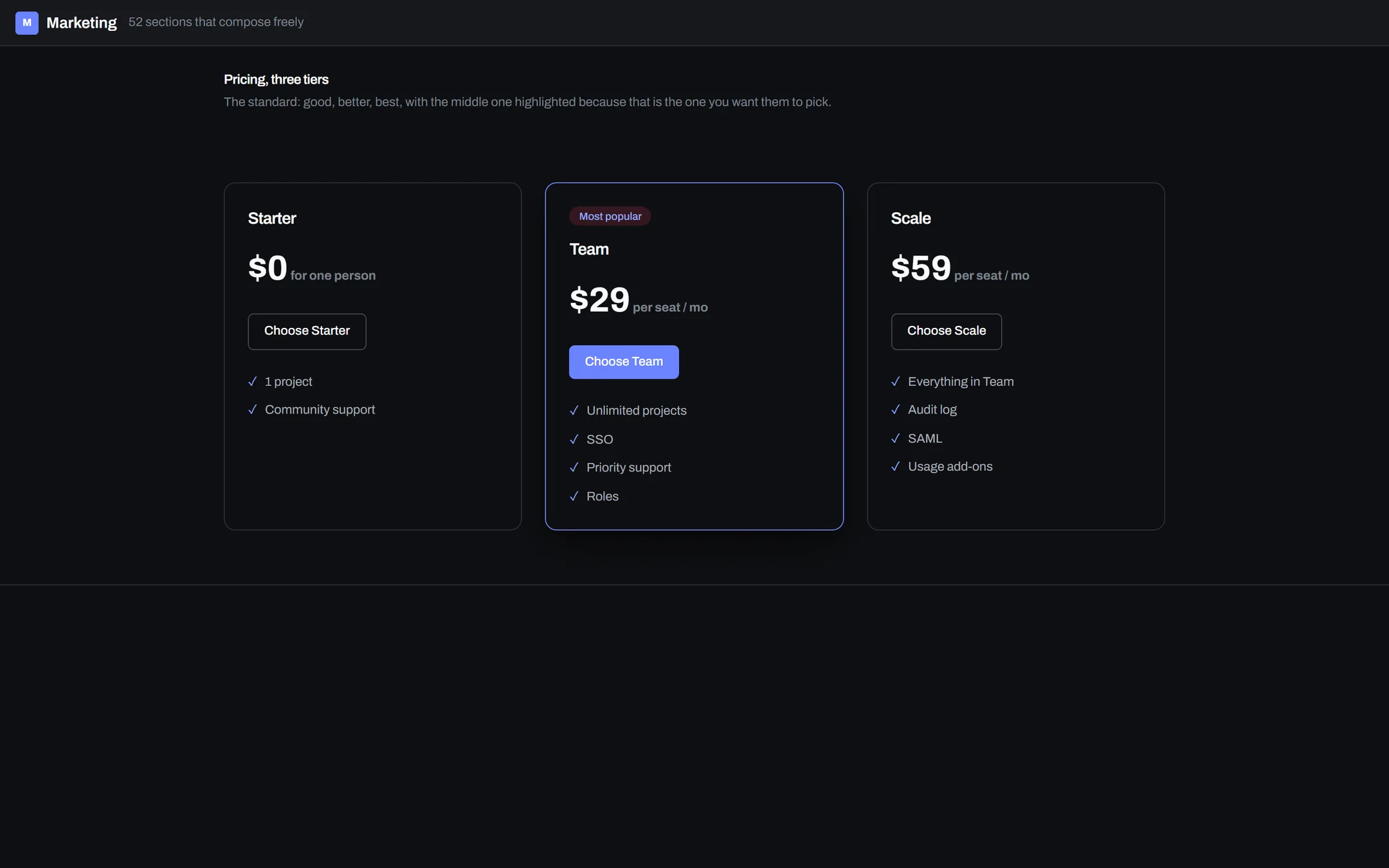Click the Most popular badge
1389x868 pixels.
coord(610,217)
